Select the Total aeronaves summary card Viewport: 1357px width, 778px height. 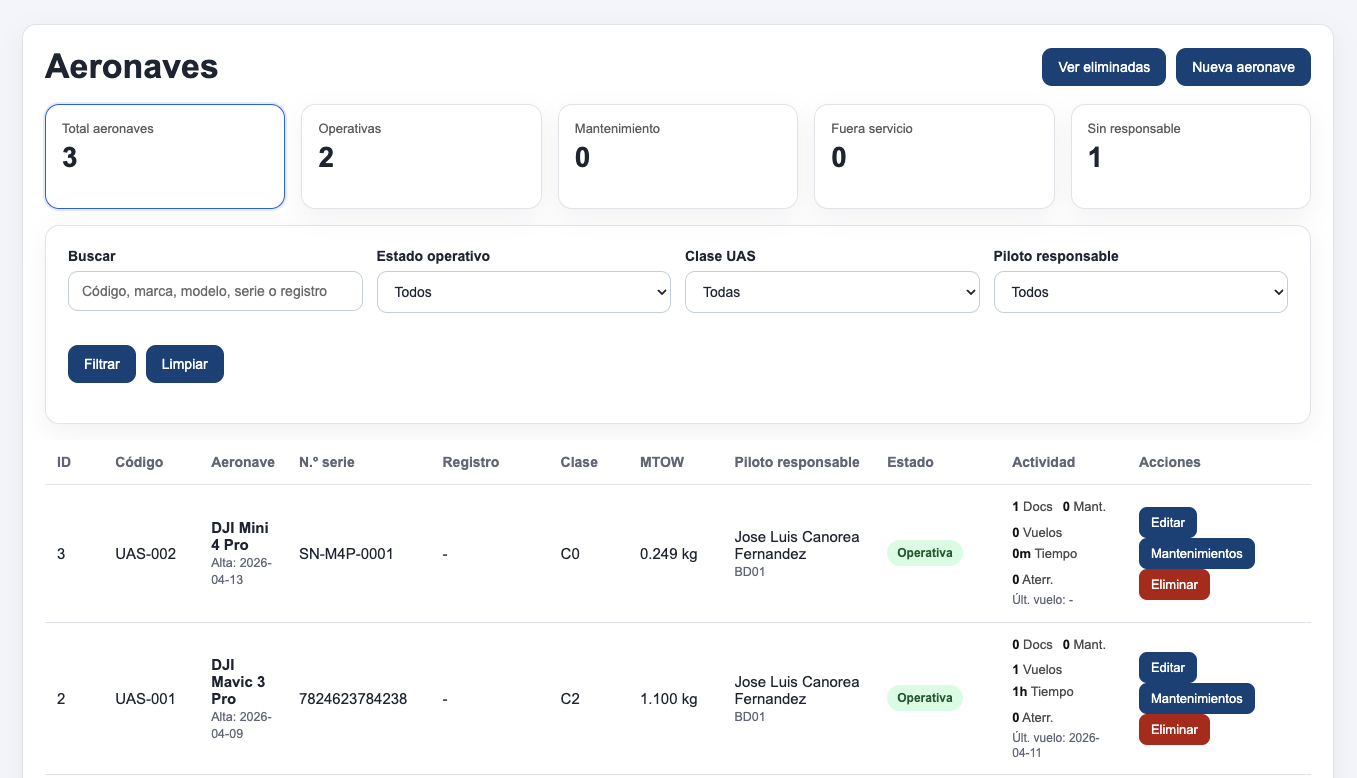[x=165, y=156]
